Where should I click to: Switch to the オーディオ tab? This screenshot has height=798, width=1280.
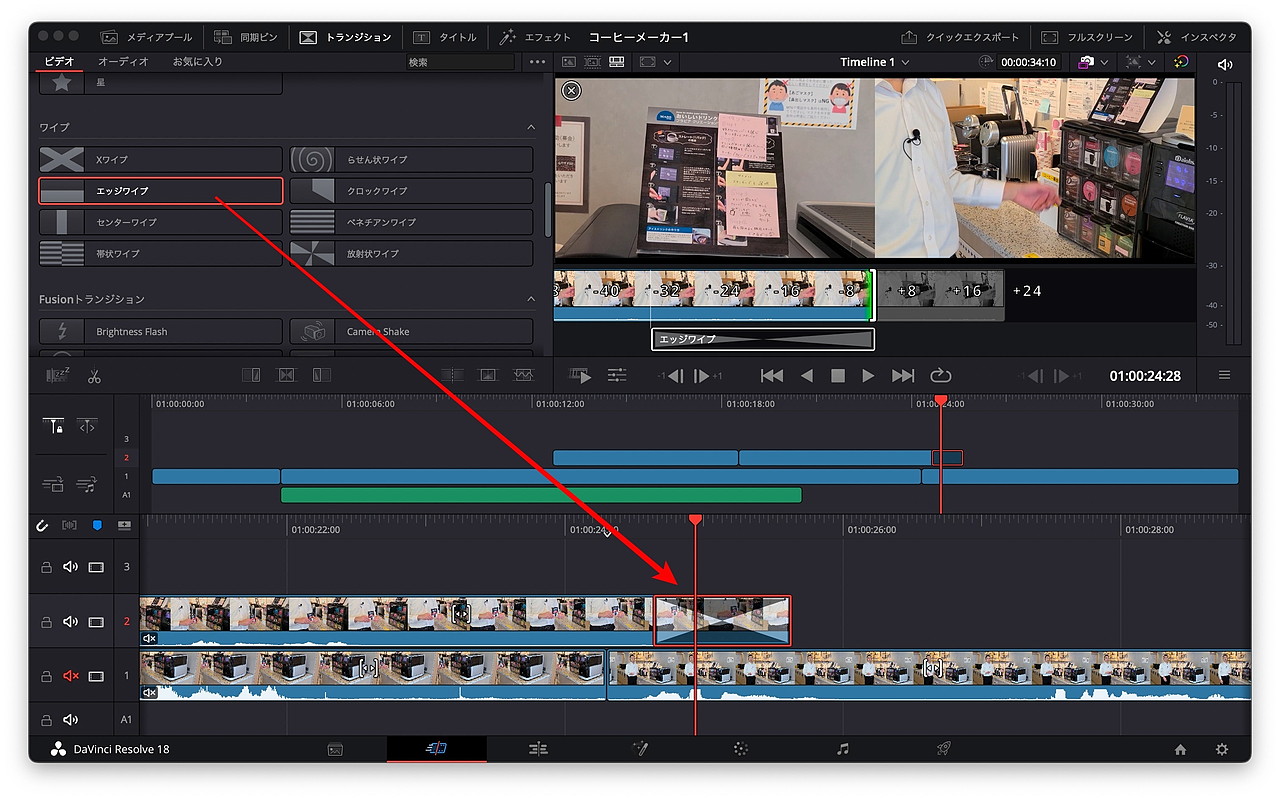click(123, 62)
